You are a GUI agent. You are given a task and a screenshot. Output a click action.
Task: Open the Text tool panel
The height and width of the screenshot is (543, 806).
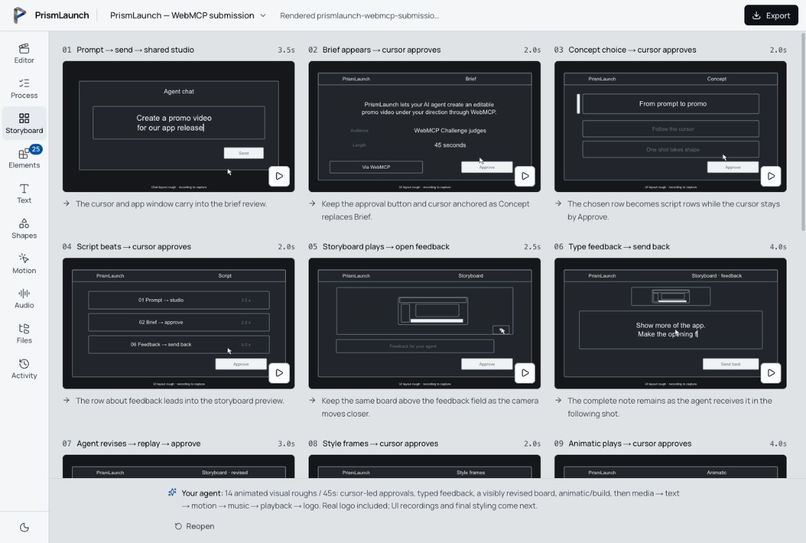coord(24,193)
